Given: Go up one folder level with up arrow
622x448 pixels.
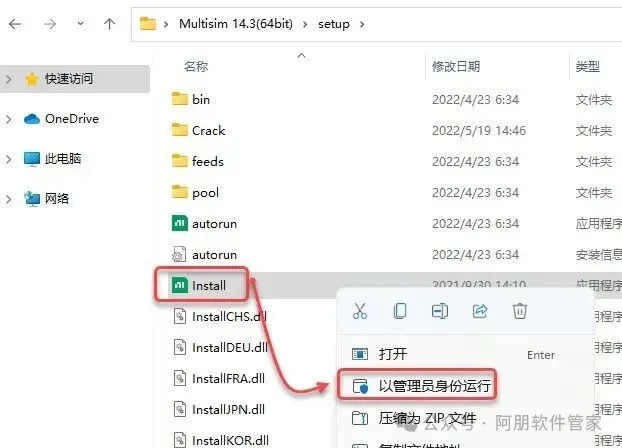Looking at the screenshot, I should click(109, 24).
